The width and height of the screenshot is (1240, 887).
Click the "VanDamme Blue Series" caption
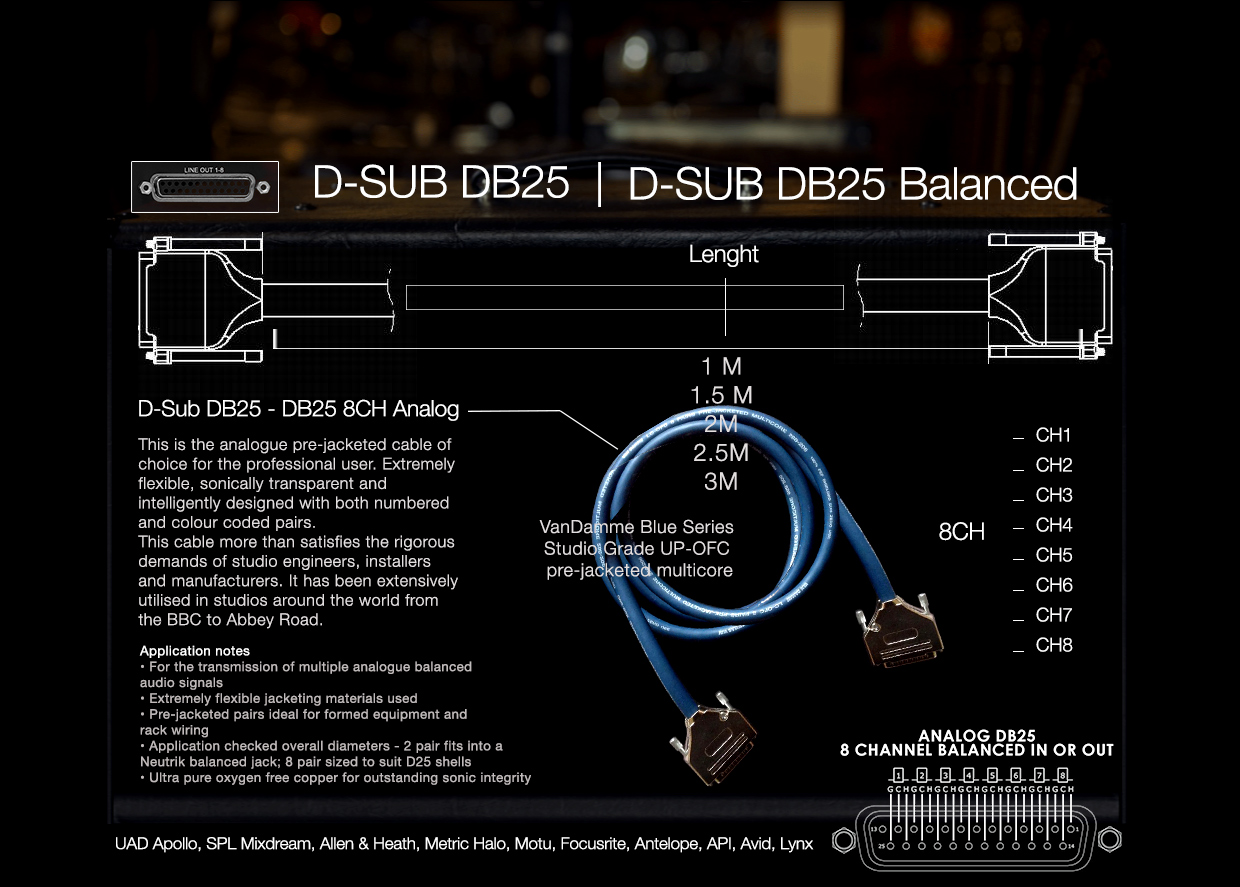tap(637, 527)
